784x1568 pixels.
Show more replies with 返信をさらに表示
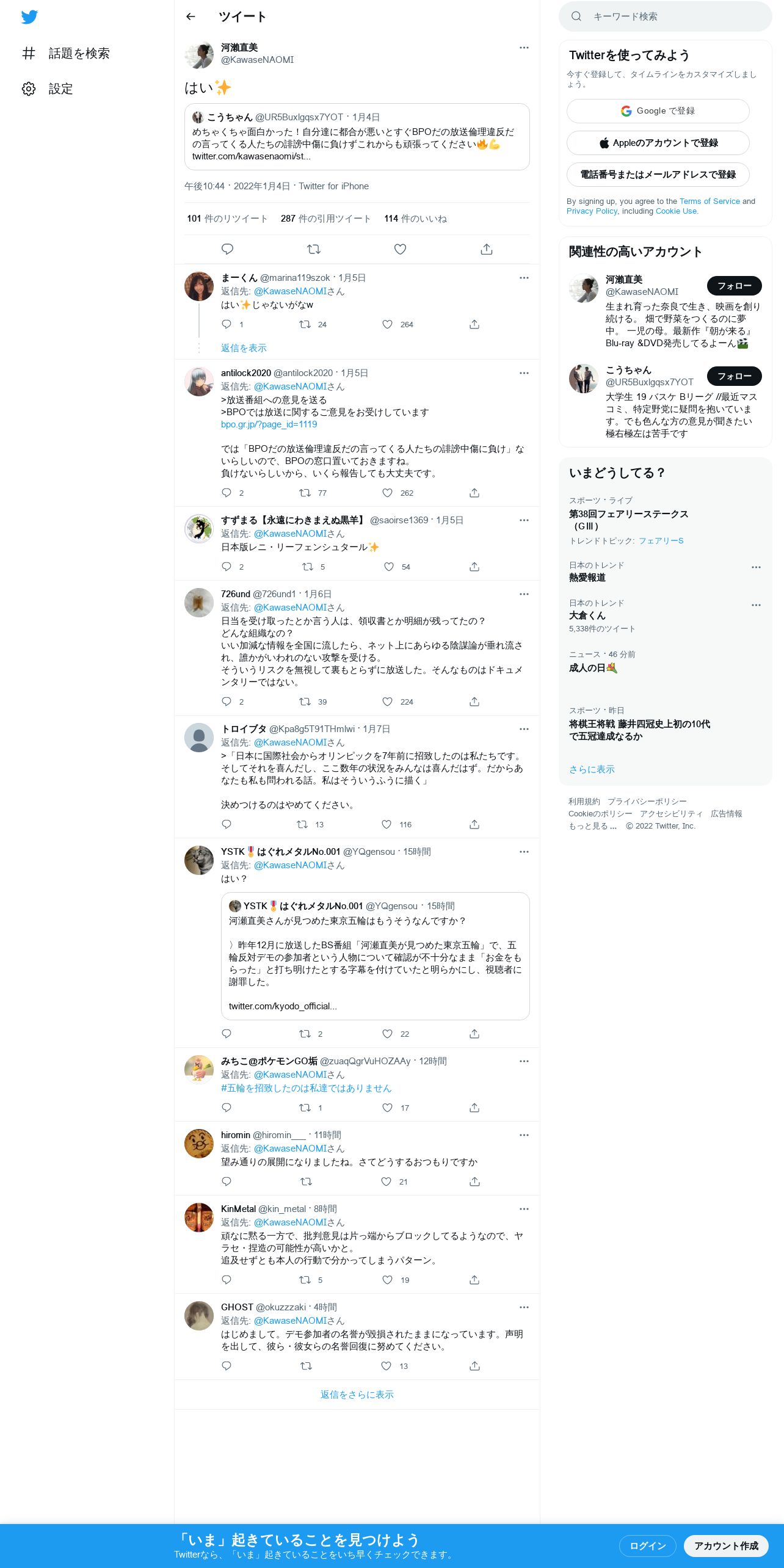coord(357,1395)
